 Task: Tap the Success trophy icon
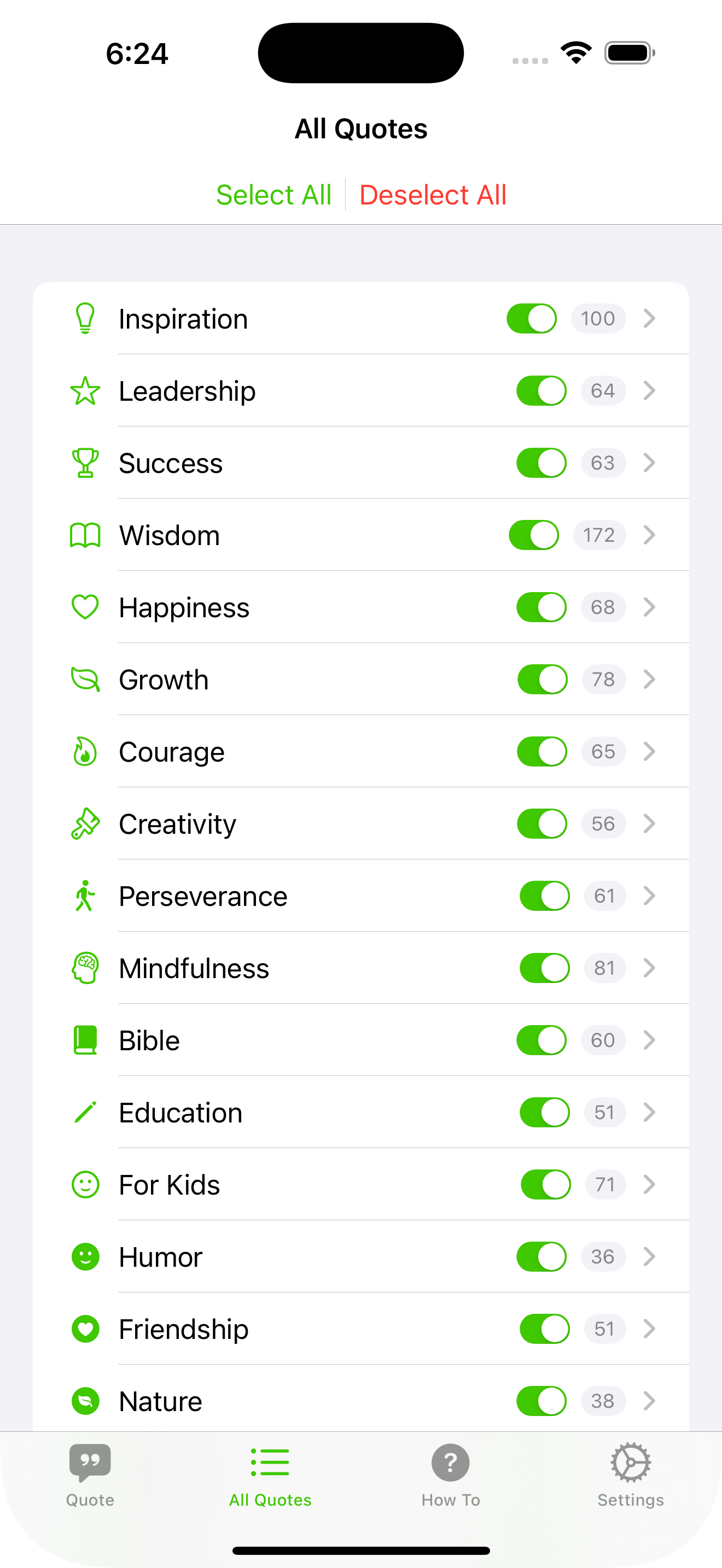[85, 463]
